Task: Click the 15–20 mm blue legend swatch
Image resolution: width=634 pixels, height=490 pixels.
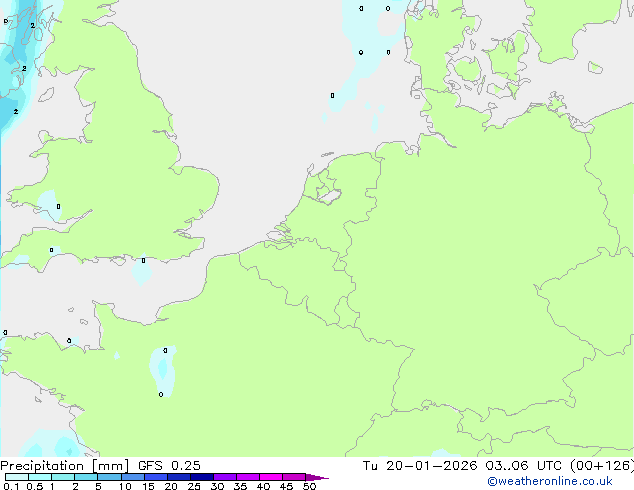Action: [156, 477]
